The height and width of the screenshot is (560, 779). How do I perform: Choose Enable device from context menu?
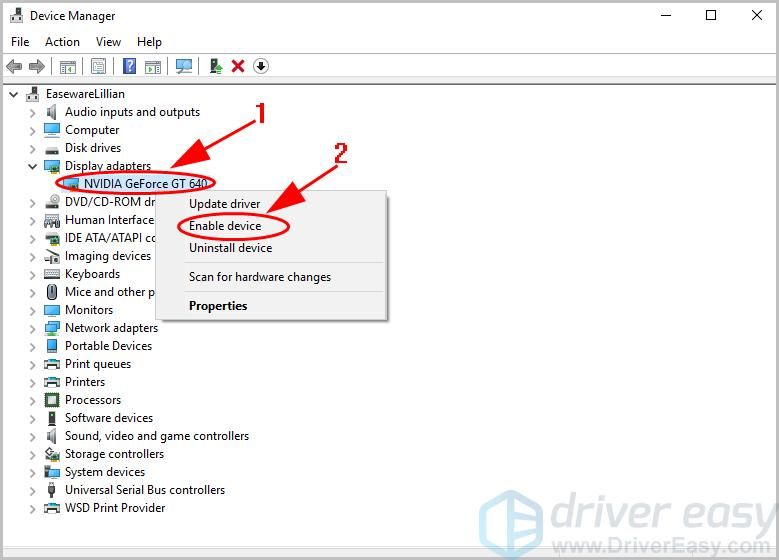(x=225, y=226)
